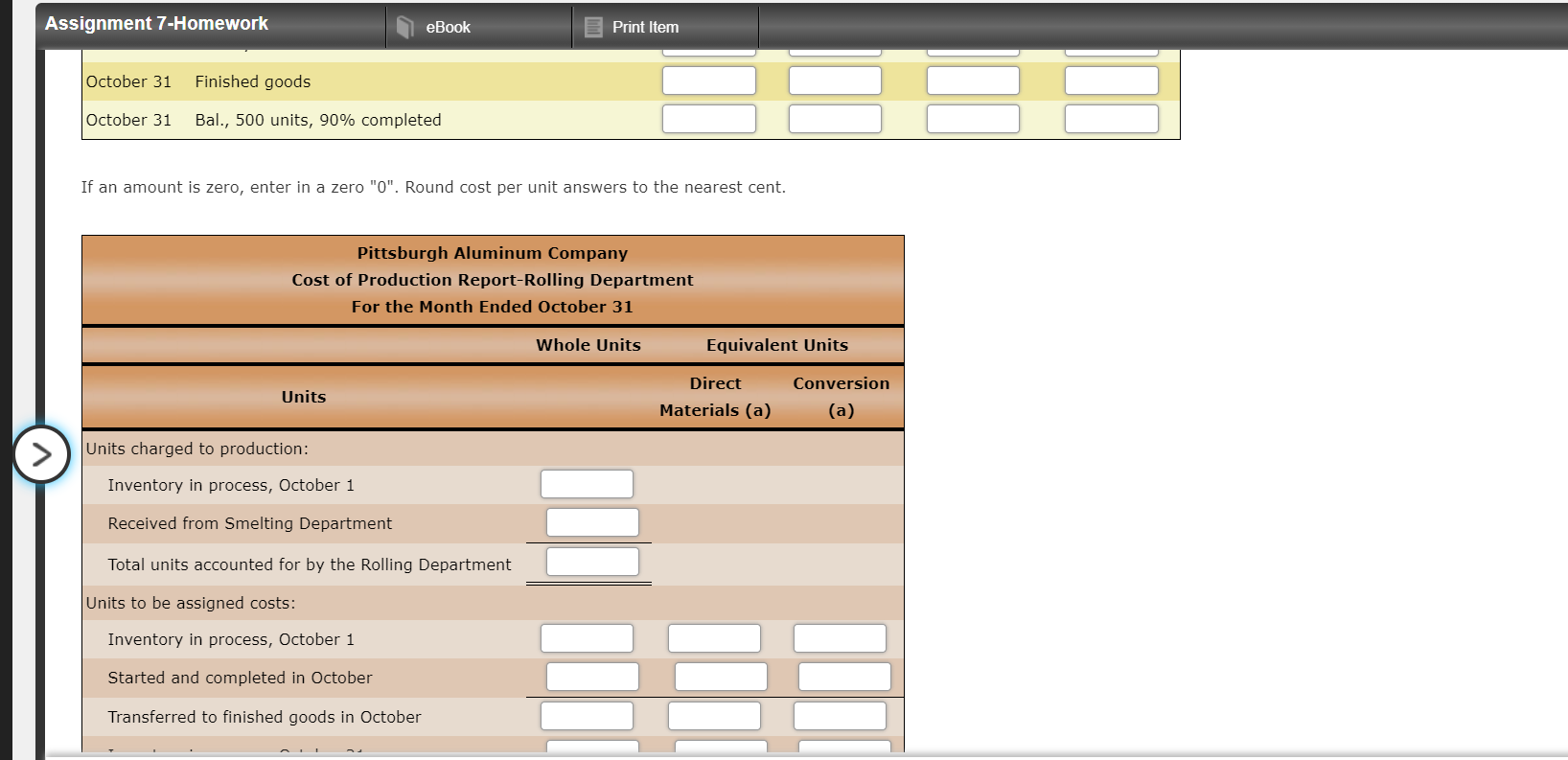Viewport: 1568px width, 760px height.
Task: Click whole units field for Received from Smelting Department
Action: 592,522
